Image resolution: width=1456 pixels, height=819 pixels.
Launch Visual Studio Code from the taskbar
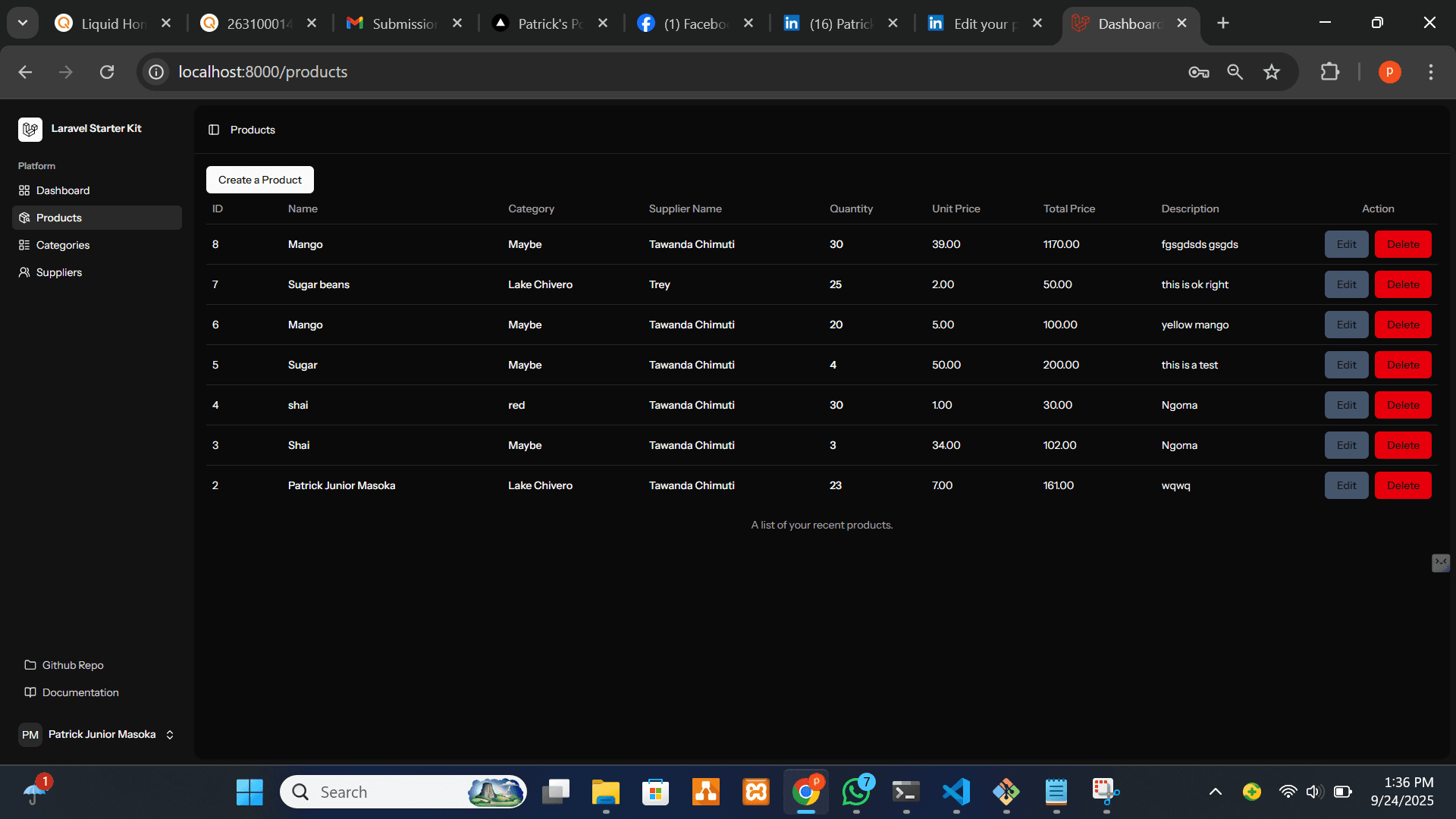point(955,793)
